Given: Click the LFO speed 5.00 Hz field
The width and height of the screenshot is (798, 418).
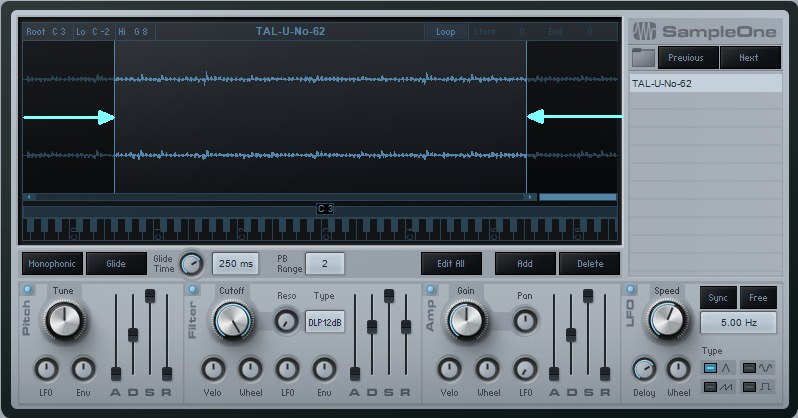Looking at the screenshot, I should [x=738, y=322].
